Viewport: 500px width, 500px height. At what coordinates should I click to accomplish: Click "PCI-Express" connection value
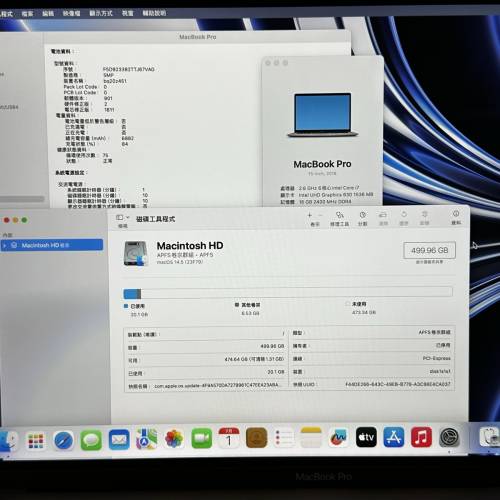click(x=437, y=358)
